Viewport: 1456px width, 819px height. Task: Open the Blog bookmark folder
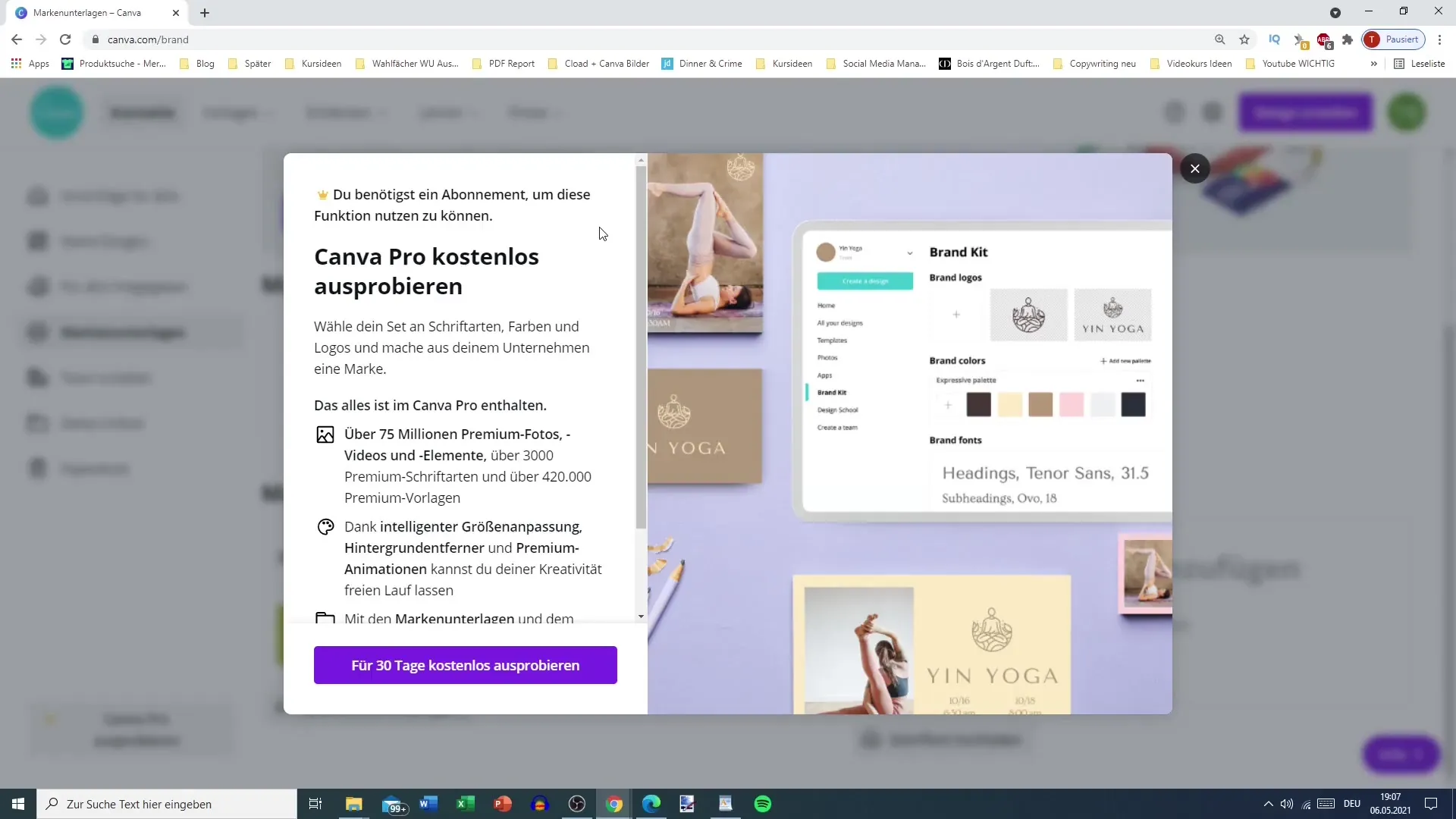click(197, 64)
